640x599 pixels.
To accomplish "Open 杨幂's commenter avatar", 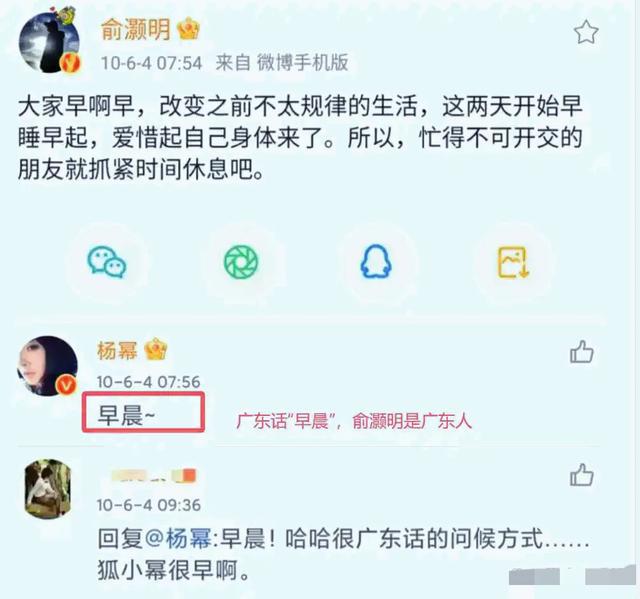I will [47, 366].
